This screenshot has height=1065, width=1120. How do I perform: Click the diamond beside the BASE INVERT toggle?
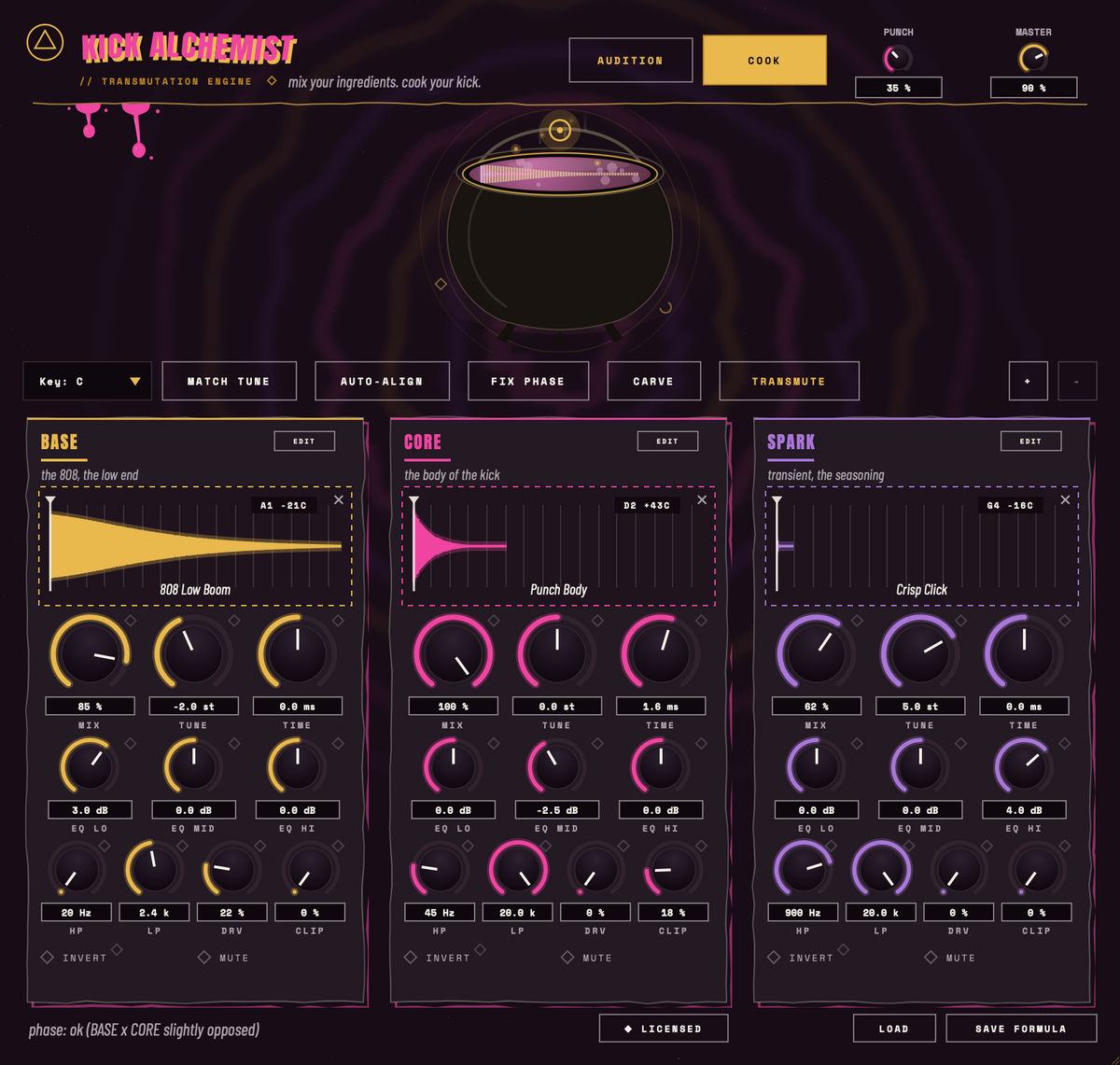click(x=117, y=949)
